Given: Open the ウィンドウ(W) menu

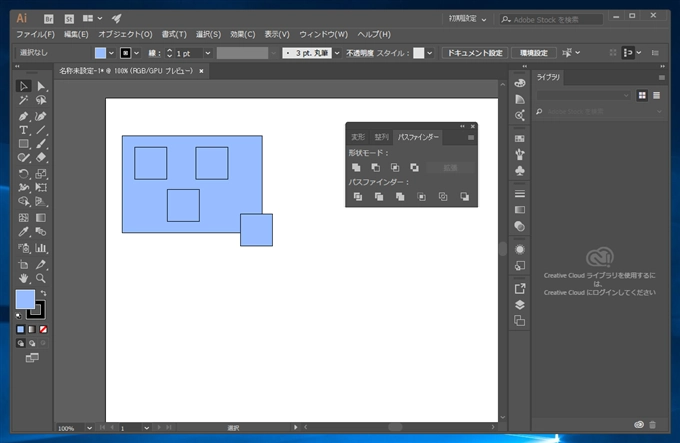Looking at the screenshot, I should click(x=324, y=34).
